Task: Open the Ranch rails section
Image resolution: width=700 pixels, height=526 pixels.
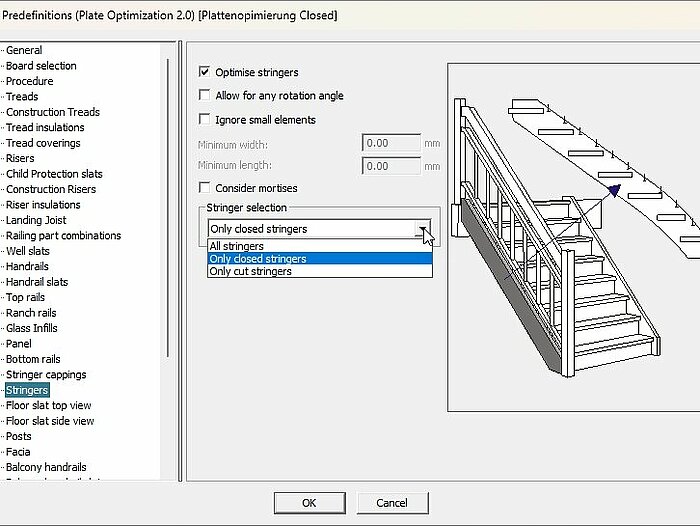Action: [x=31, y=313]
